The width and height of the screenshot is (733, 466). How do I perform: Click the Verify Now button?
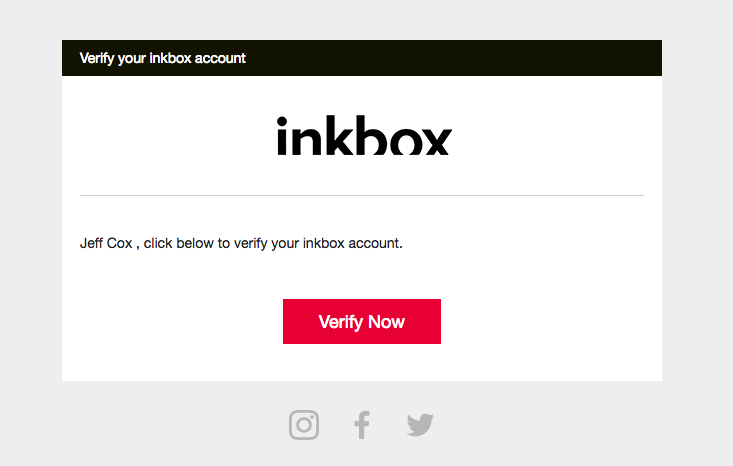[362, 322]
